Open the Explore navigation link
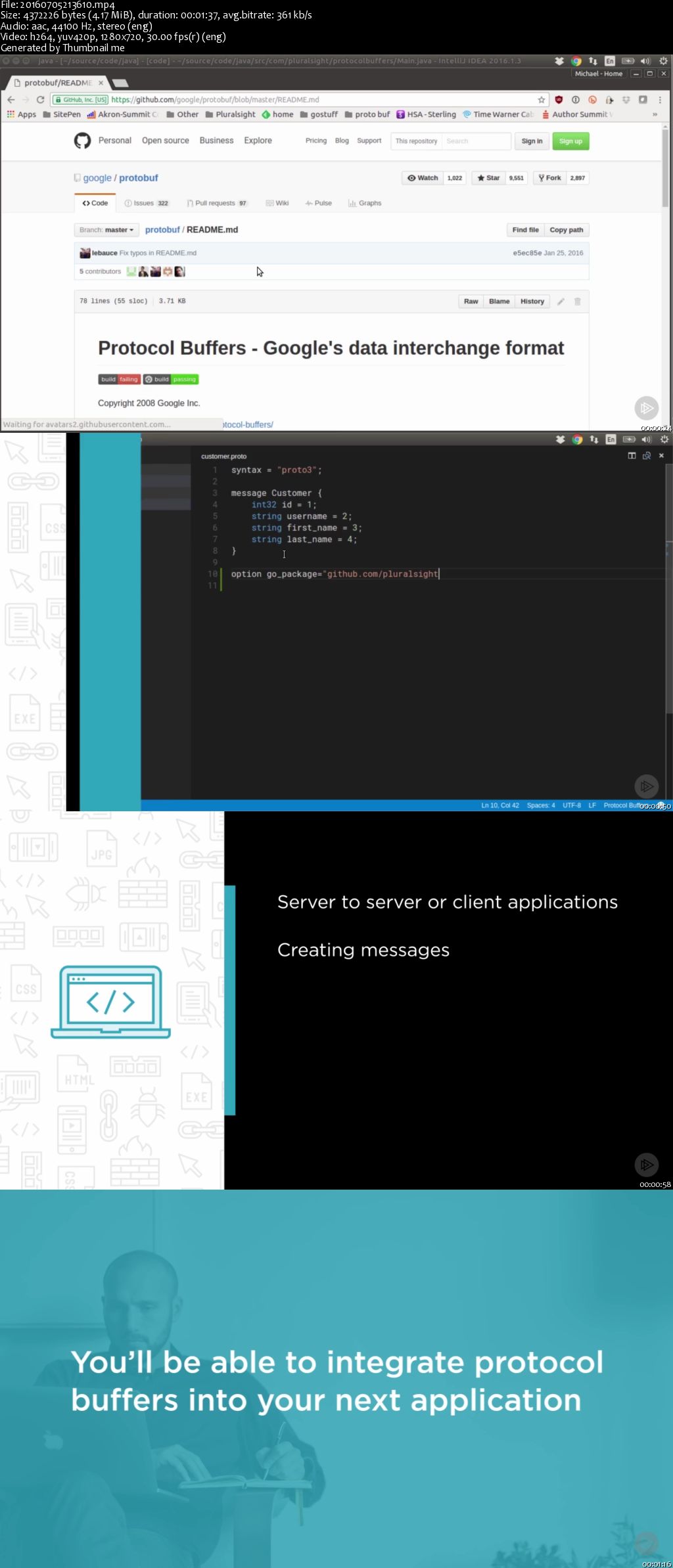This screenshot has width=673, height=1568. pos(258,141)
